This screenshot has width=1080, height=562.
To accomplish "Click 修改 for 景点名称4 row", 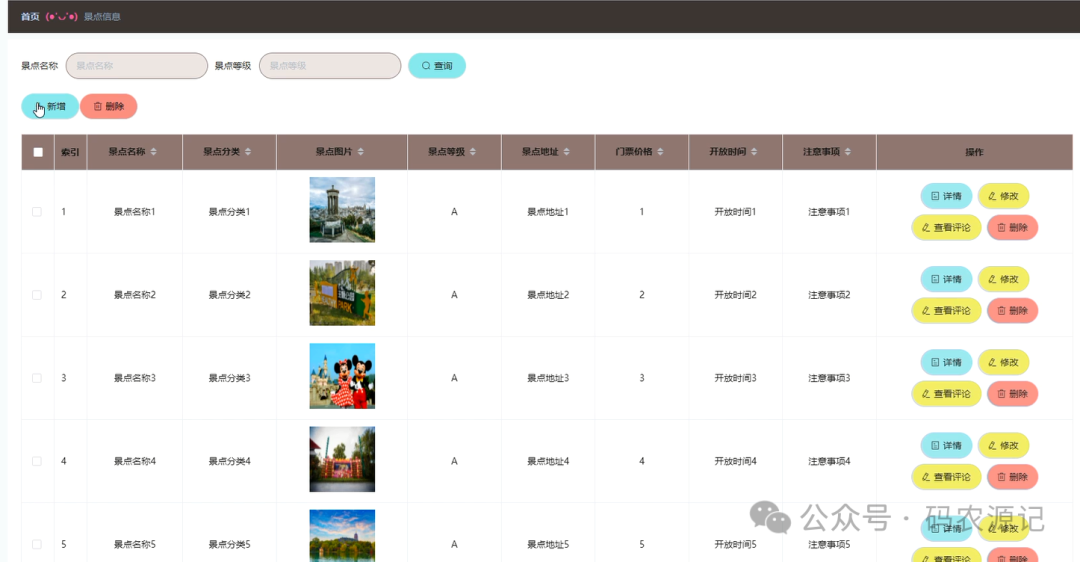I will pyautogui.click(x=1004, y=446).
